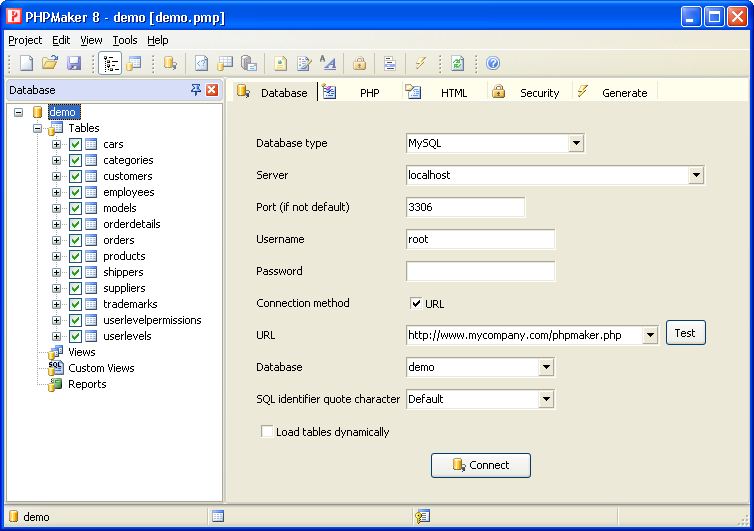Viewport: 754px width, 531px height.
Task: Open a project with the folder icon
Action: point(50,63)
